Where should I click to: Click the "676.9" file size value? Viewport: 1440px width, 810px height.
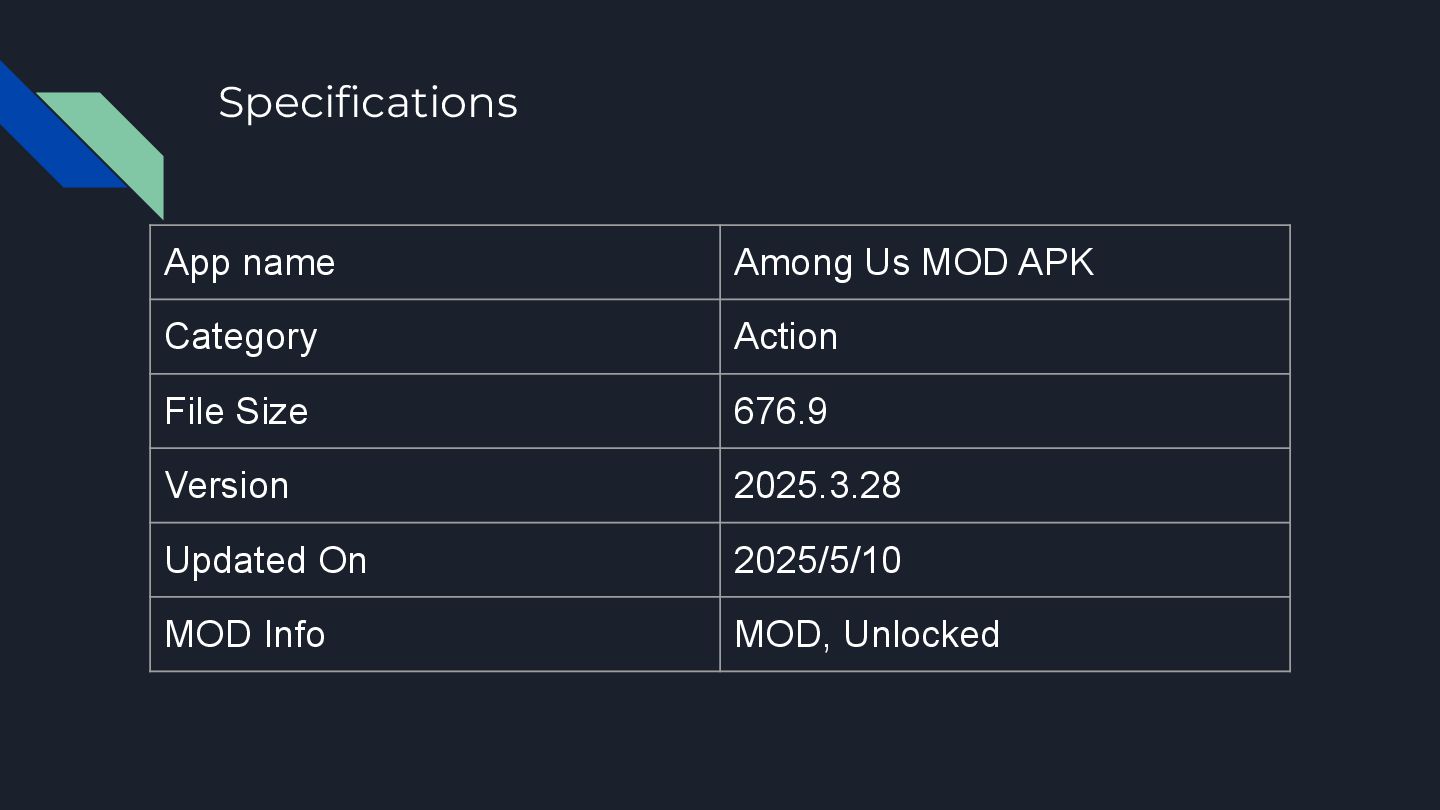(x=780, y=411)
